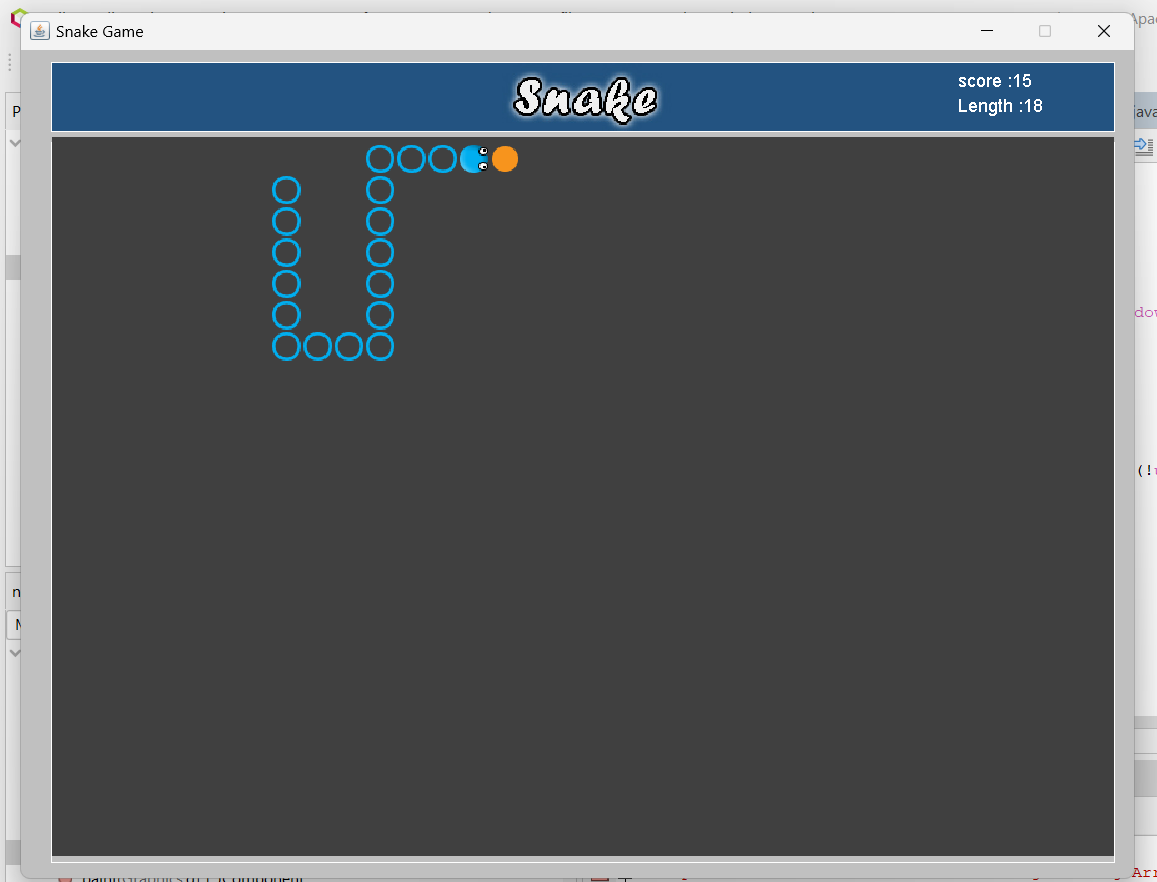1157x882 pixels.
Task: Click the glowing Snake logo in the banner
Action: pyautogui.click(x=584, y=97)
